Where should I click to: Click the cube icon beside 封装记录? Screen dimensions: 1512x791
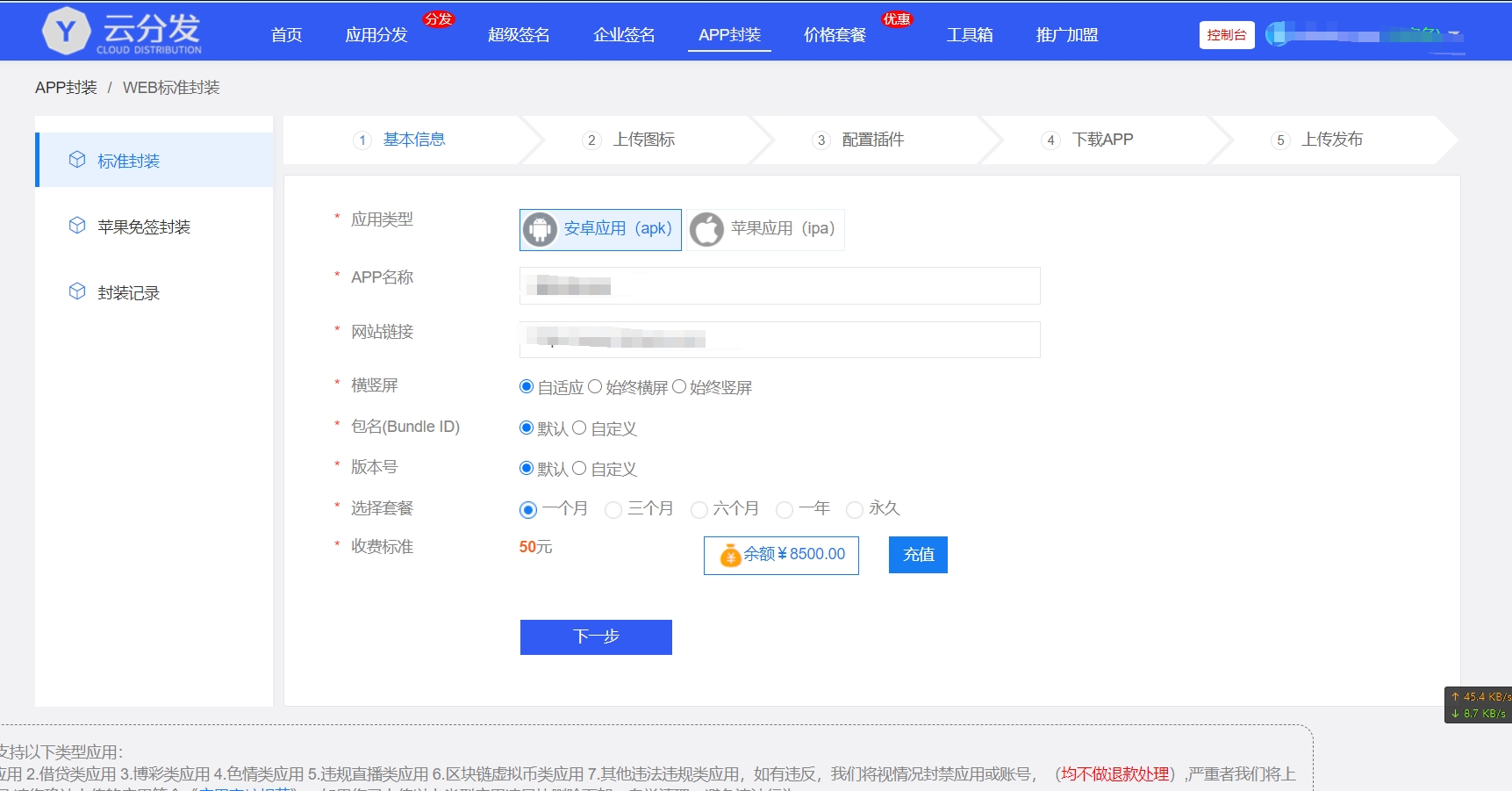click(77, 291)
